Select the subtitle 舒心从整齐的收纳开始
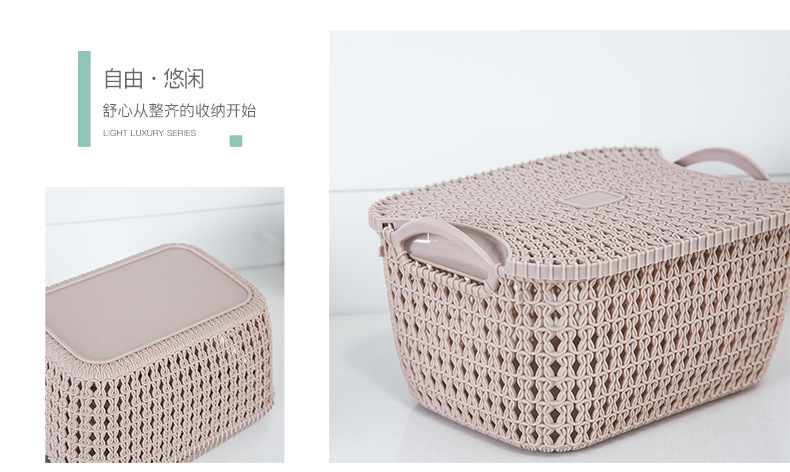 coord(179,110)
